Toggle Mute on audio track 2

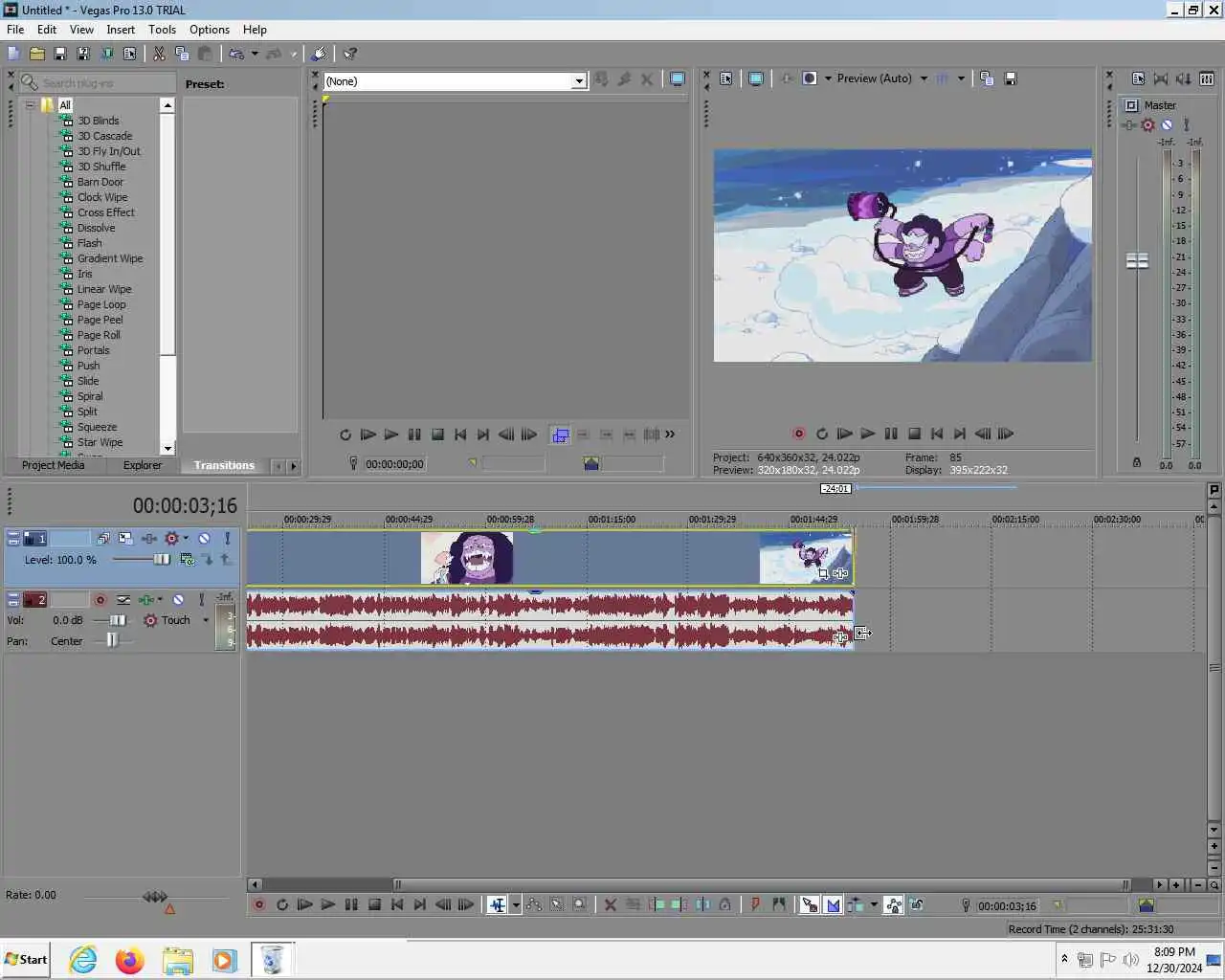click(178, 600)
